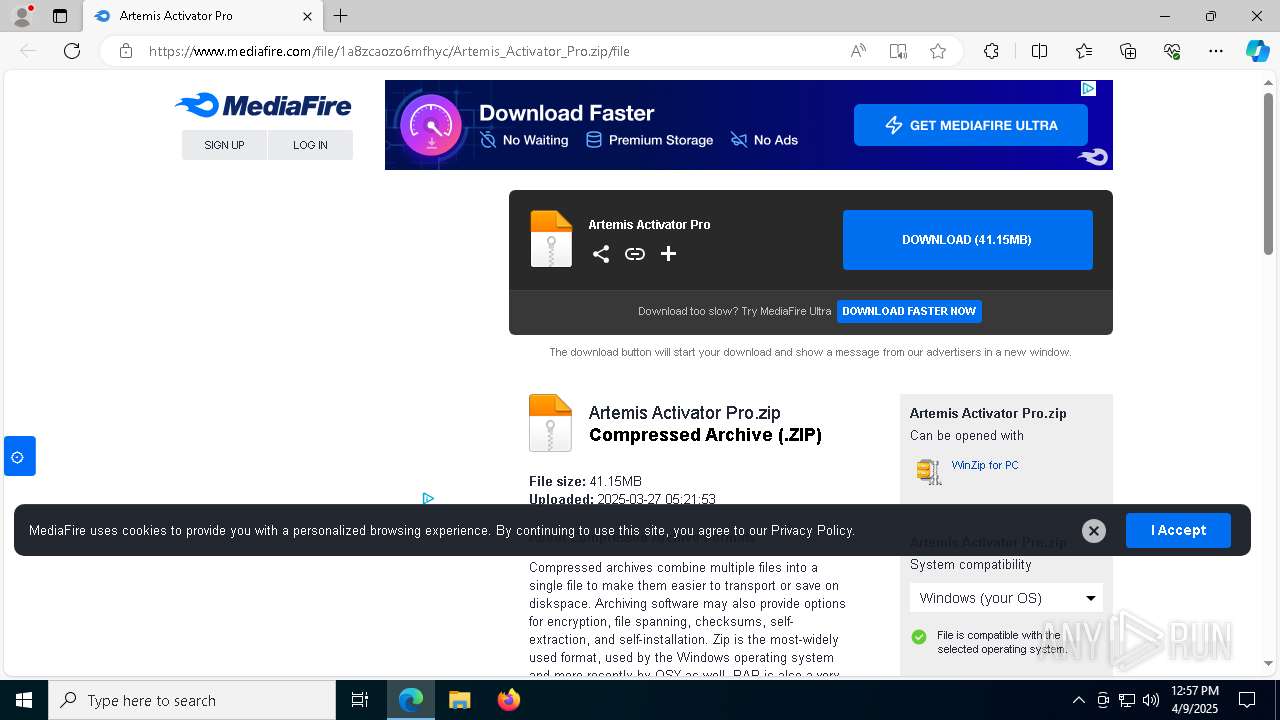The height and width of the screenshot is (720, 1280).
Task: Expand Windows (your OS) dropdown
Action: point(1006,598)
